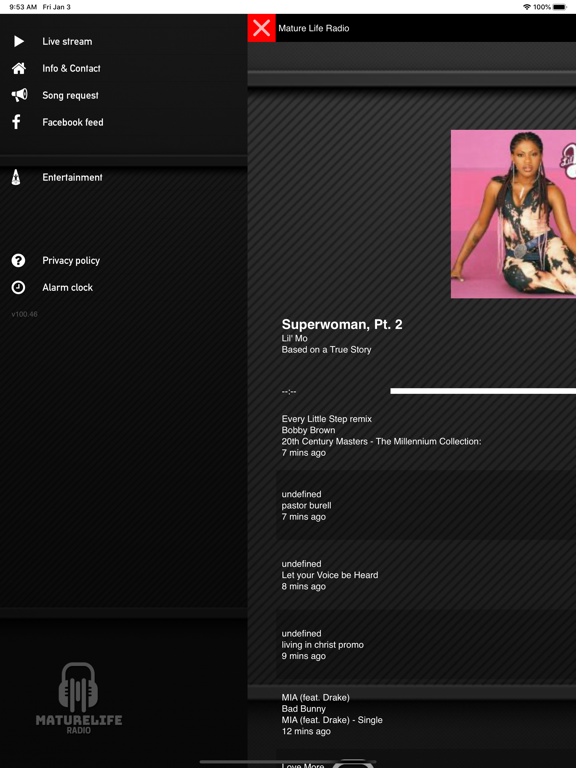The image size is (576, 768).
Task: Tap the Mature Life Radio header title
Action: click(x=313, y=28)
